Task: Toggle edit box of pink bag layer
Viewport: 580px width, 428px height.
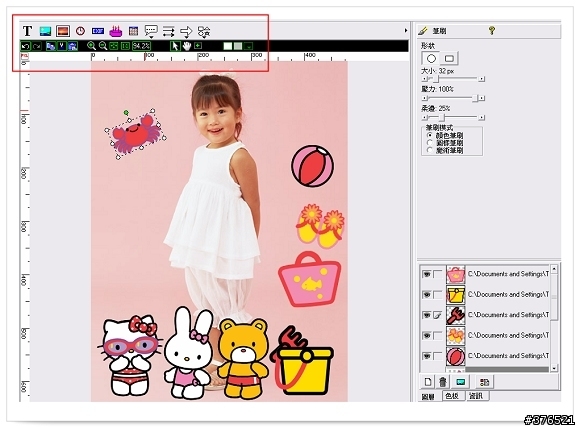Action: pyautogui.click(x=438, y=274)
